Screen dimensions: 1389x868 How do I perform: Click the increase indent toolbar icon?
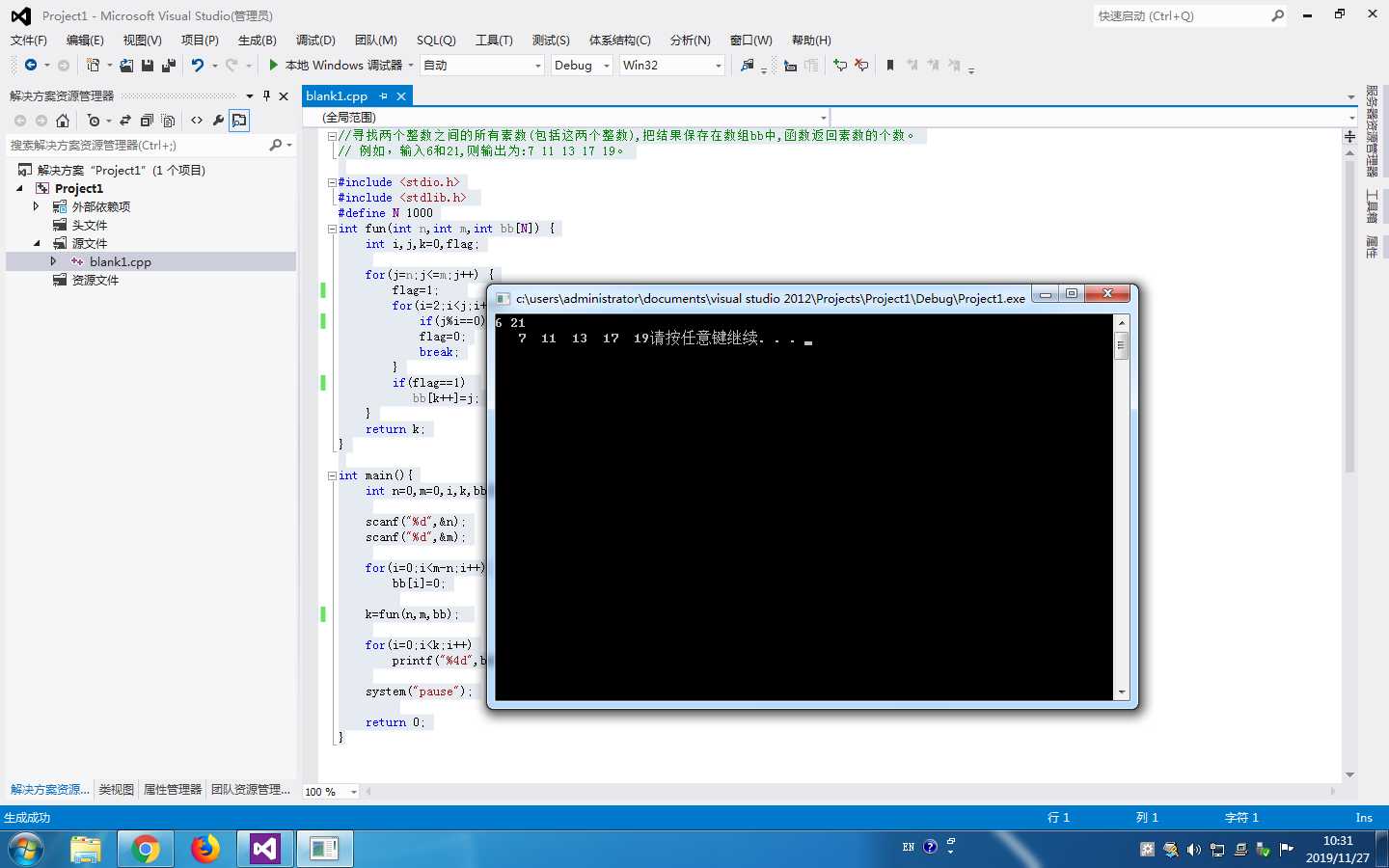[811, 65]
